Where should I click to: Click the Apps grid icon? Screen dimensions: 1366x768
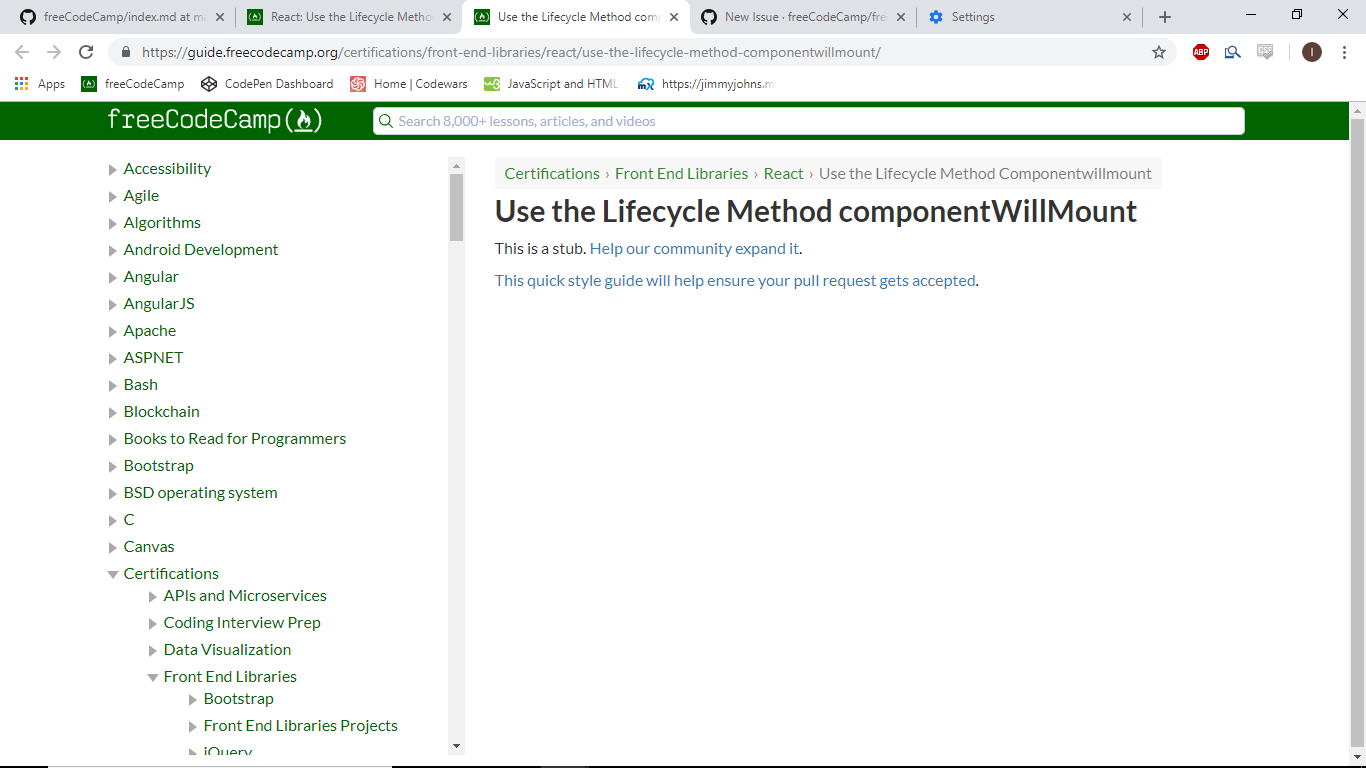21,83
